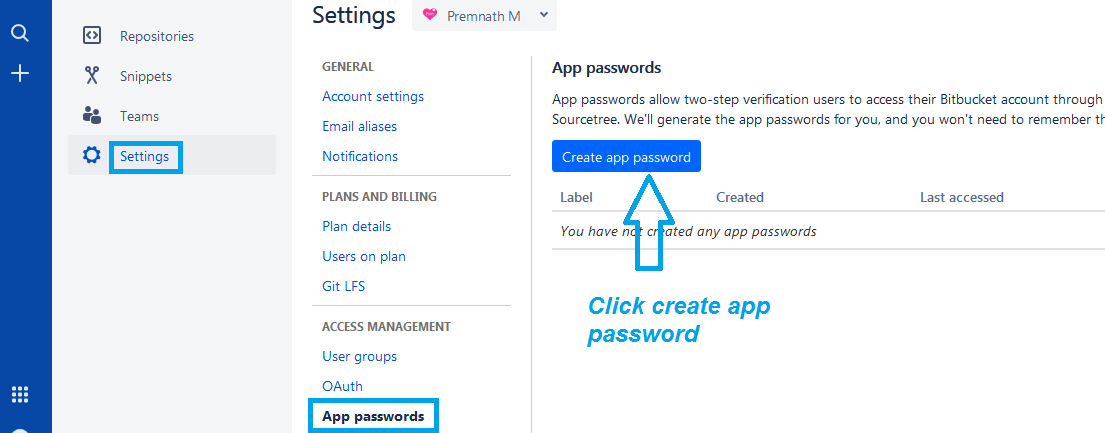Go to Notifications settings
Viewport: 1105px width, 433px height.
tap(360, 156)
